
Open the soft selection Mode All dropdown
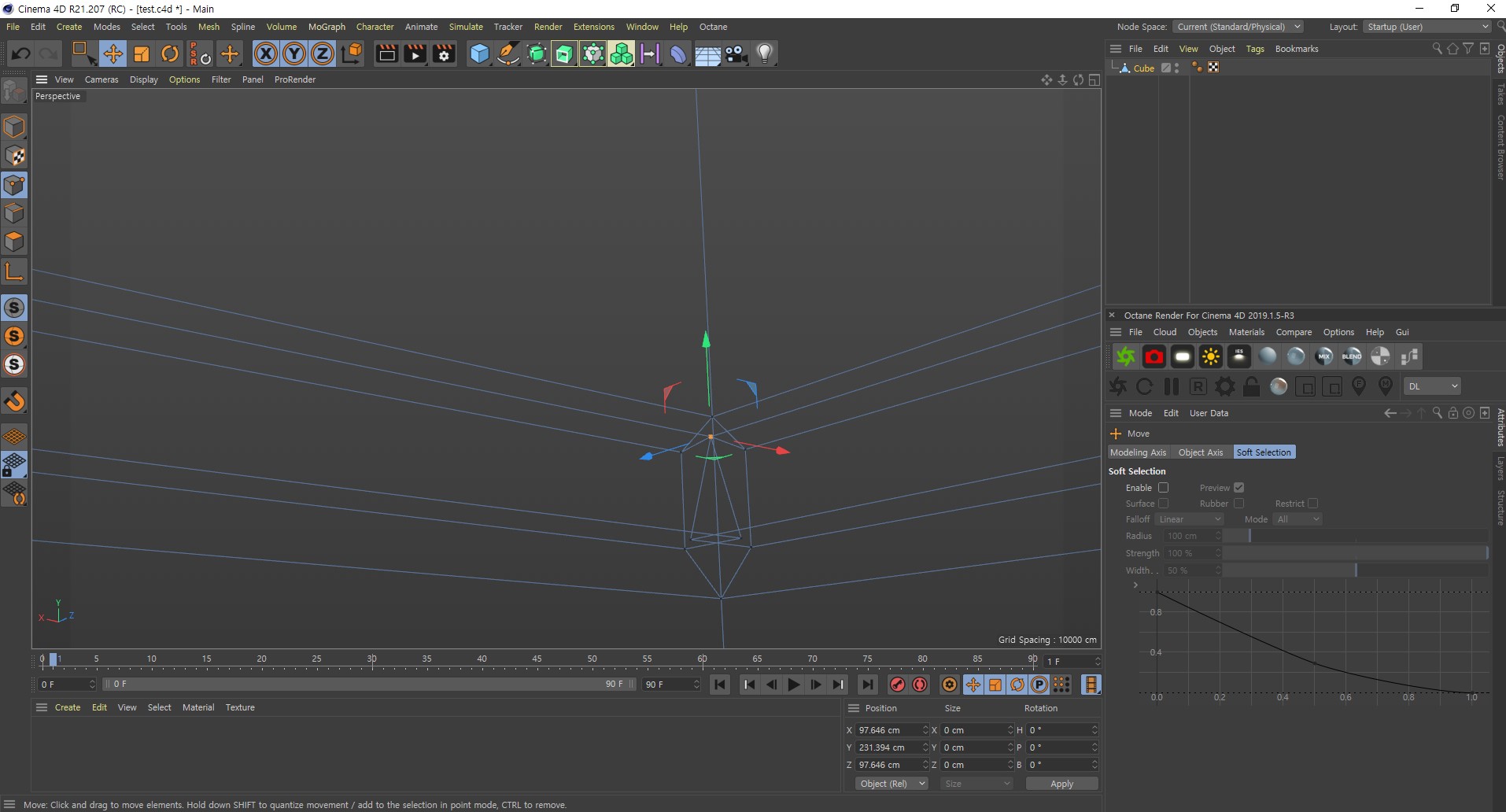[x=1297, y=519]
